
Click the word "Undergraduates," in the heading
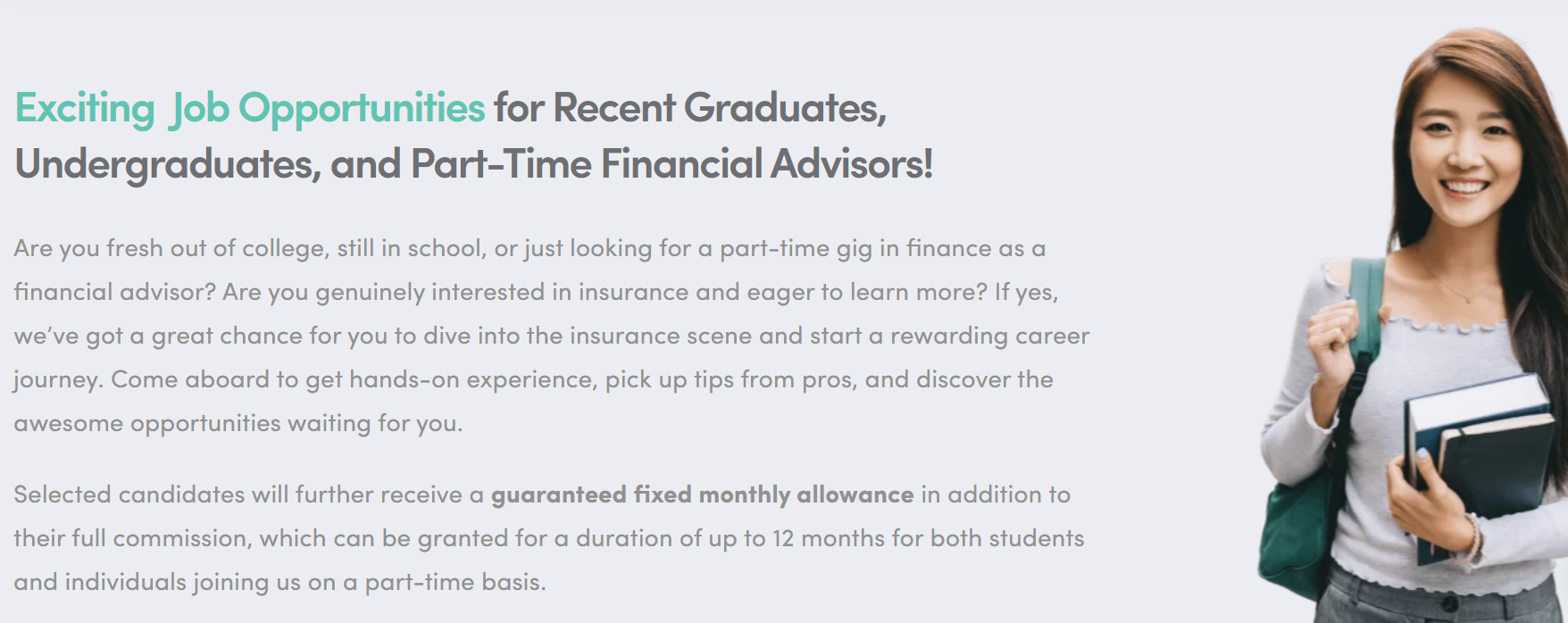click(168, 165)
